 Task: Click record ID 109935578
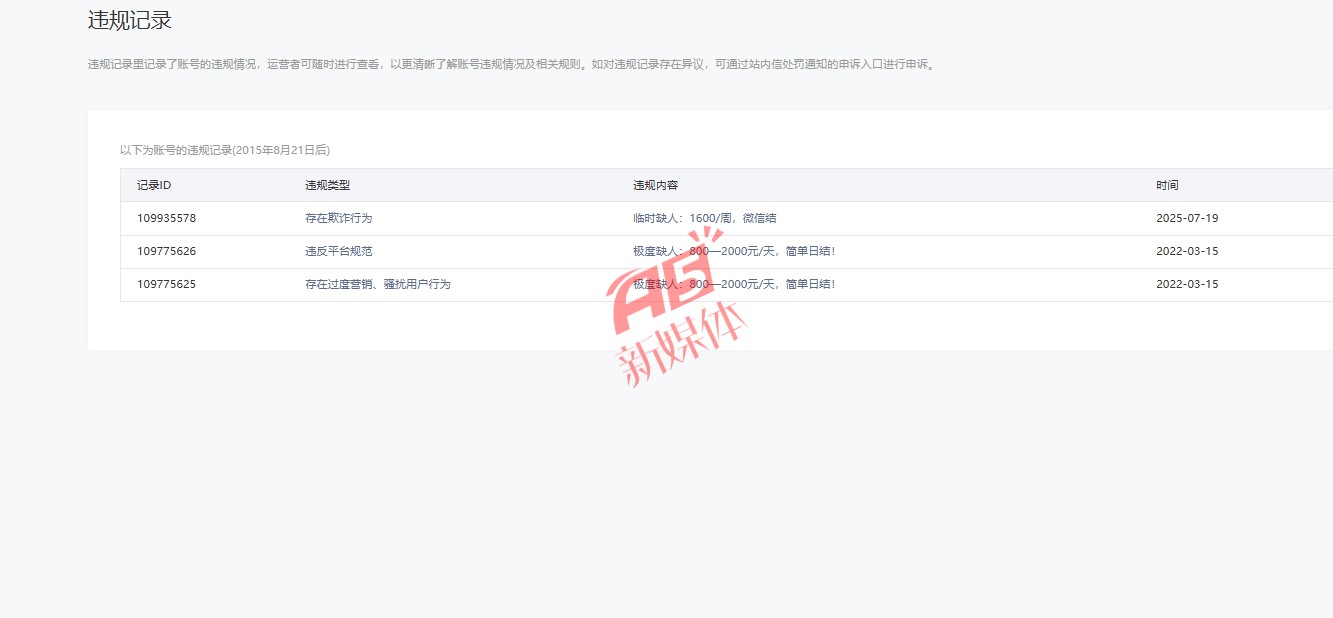[166, 218]
